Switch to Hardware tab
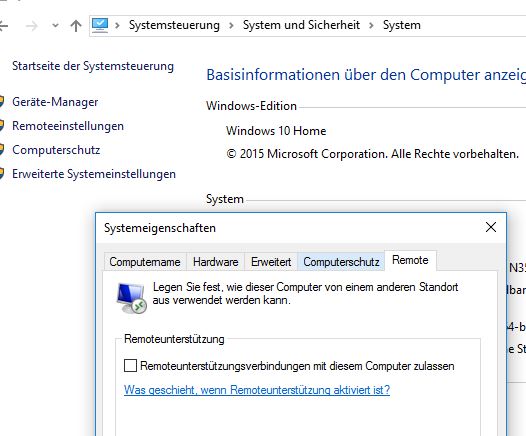Screen dimensions: 526x436 (x=216, y=262)
